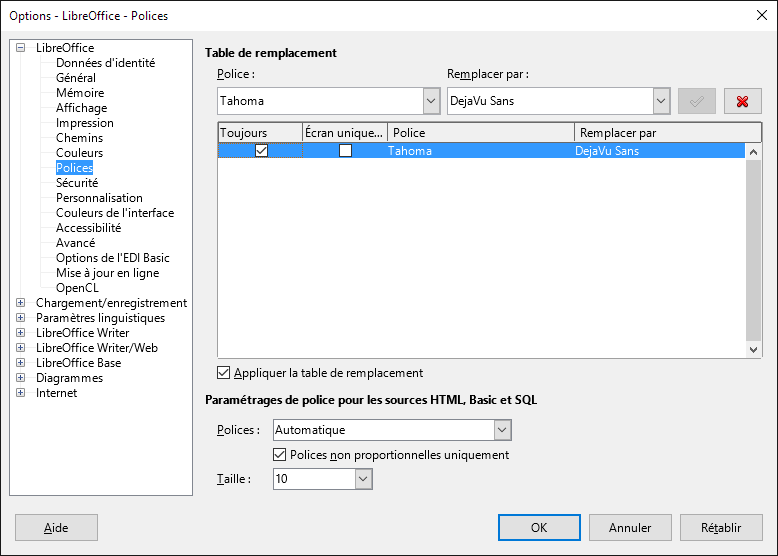Viewport: 778px width, 556px height.
Task: Click into the Taille size field showing 10
Action: tap(314, 479)
